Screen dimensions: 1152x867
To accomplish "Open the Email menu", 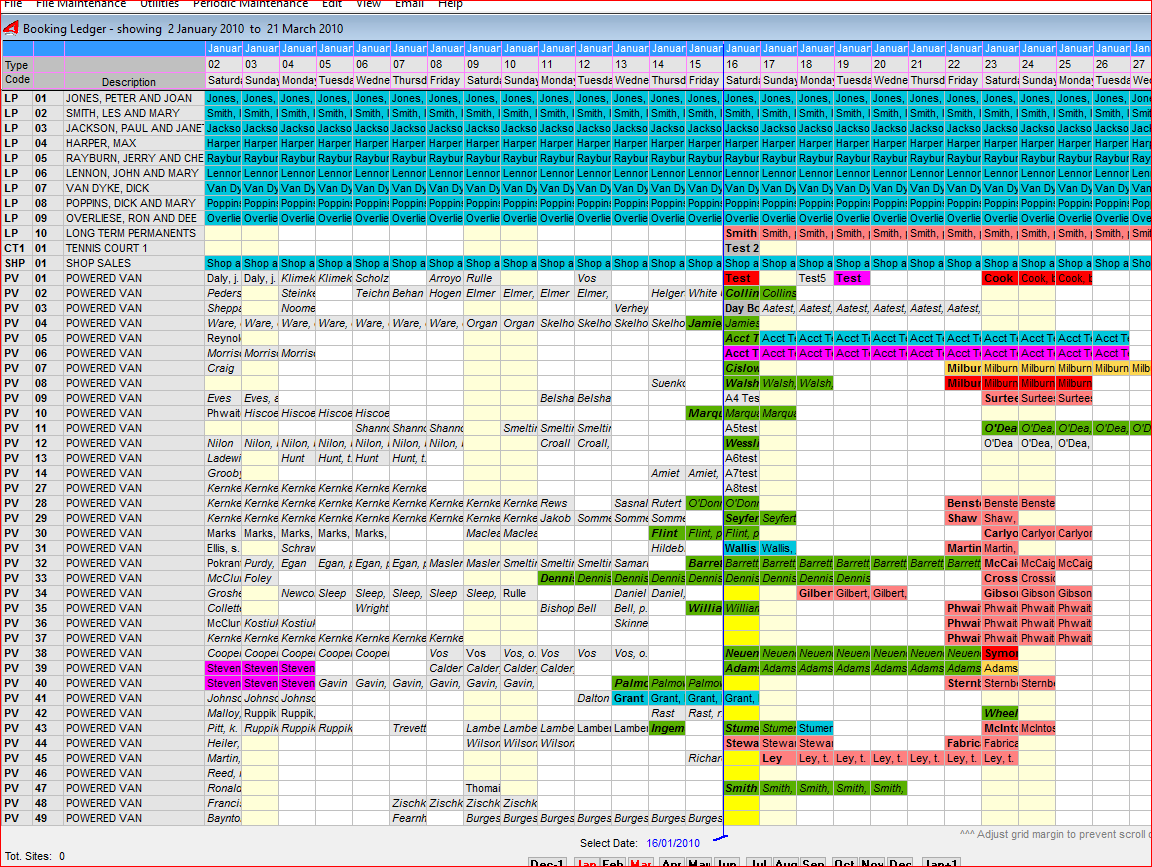I will coord(409,4).
